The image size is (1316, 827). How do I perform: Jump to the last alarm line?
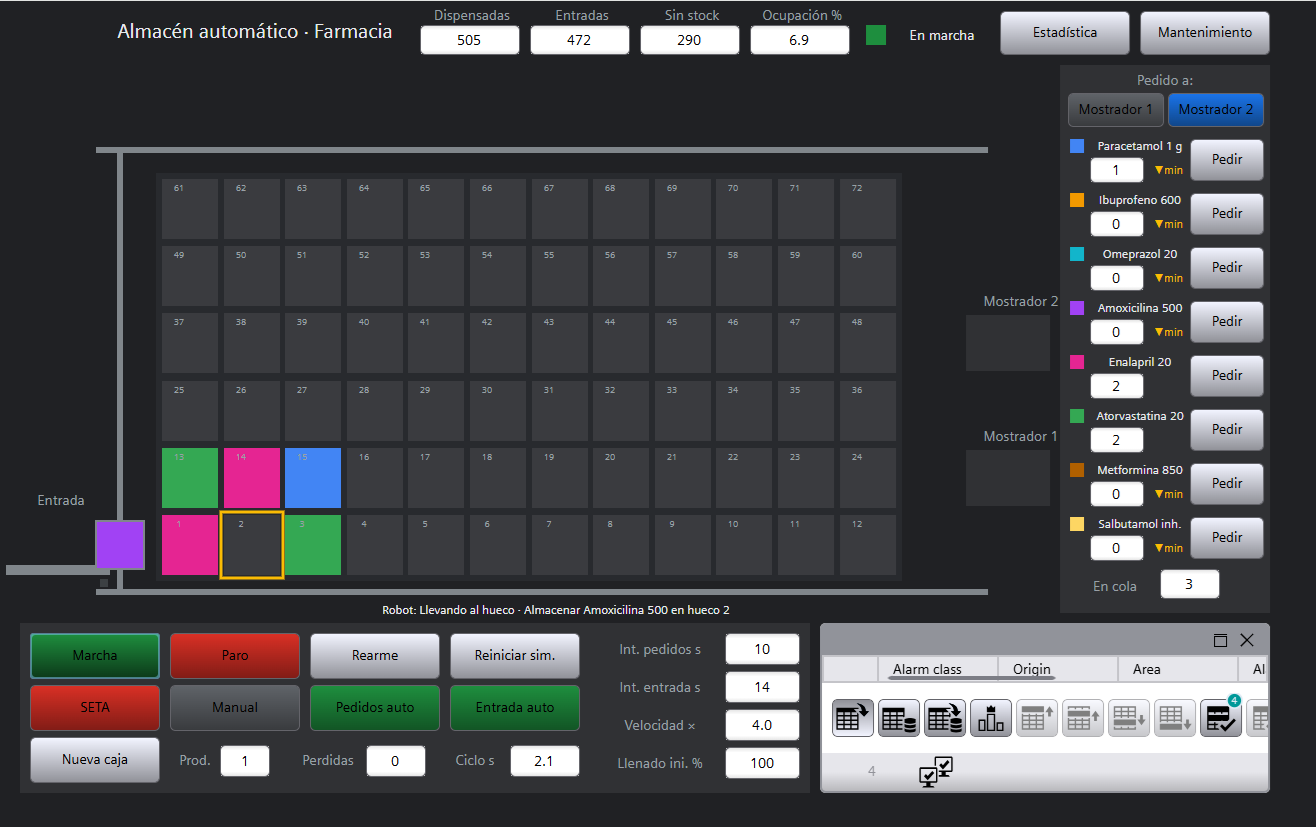(x=1174, y=717)
